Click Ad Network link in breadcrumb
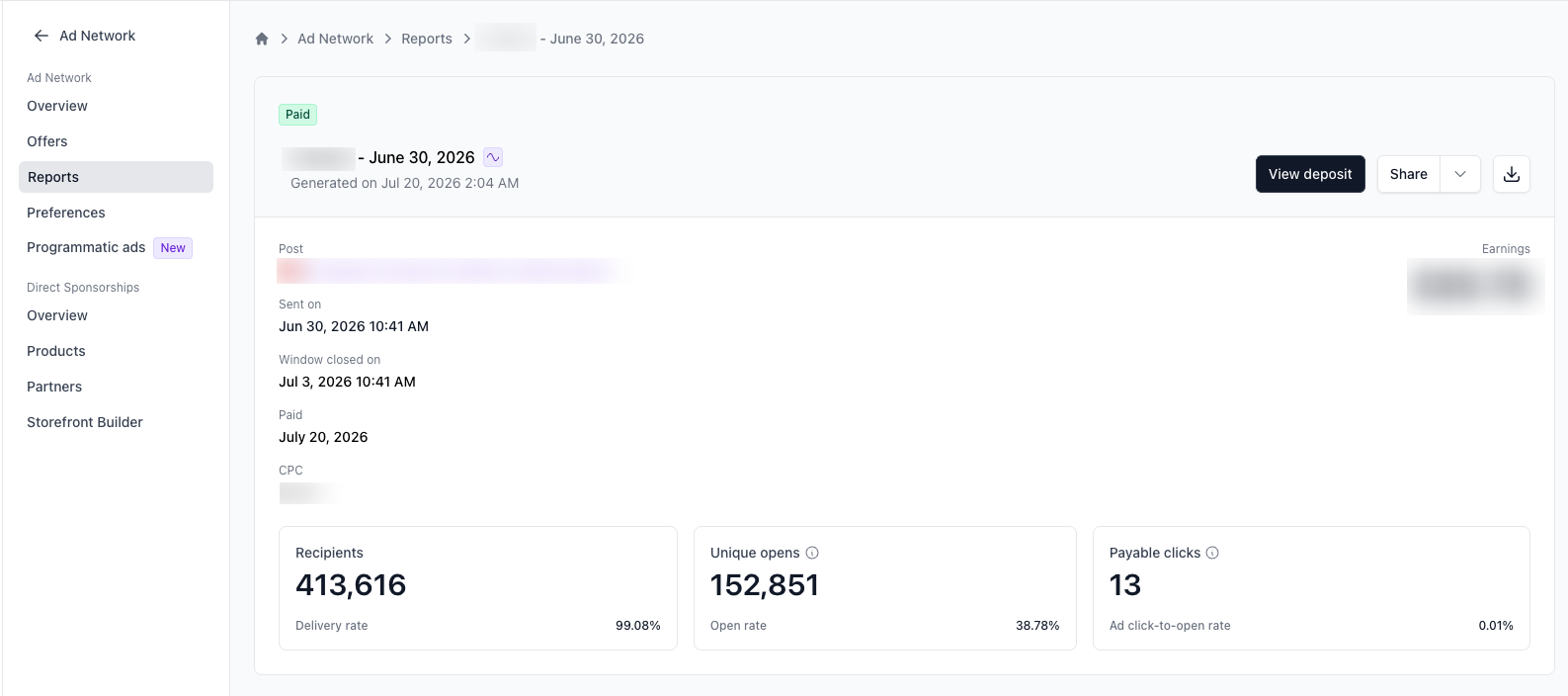Screen dimensions: 1568x696 [336, 39]
